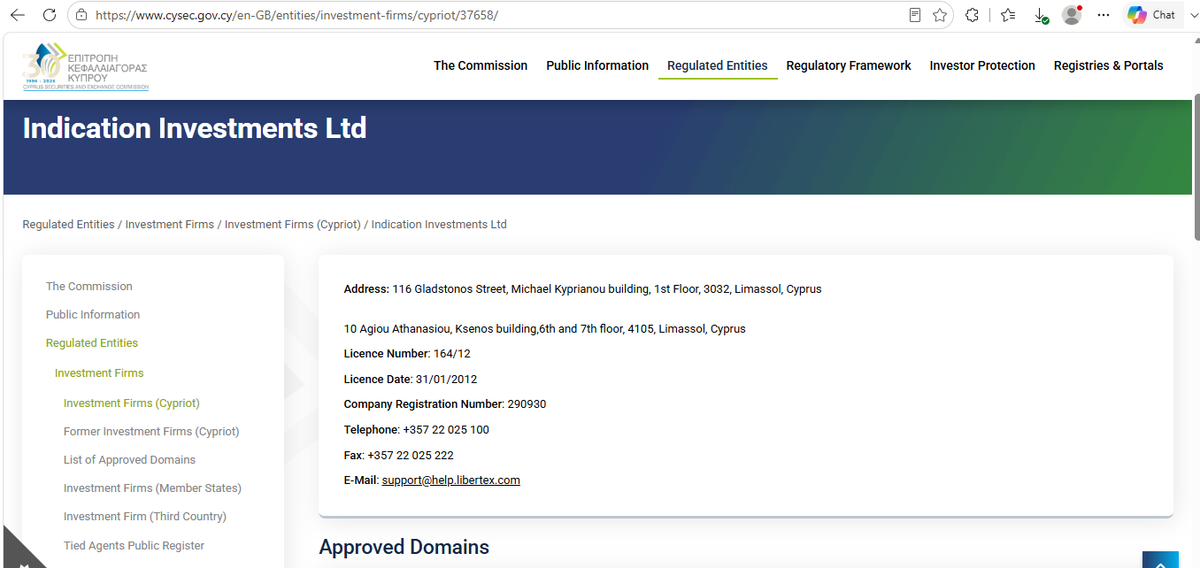Screen dimensions: 1200x568
Task: Click Regulated Entities breadcrumb link
Action: 68,224
